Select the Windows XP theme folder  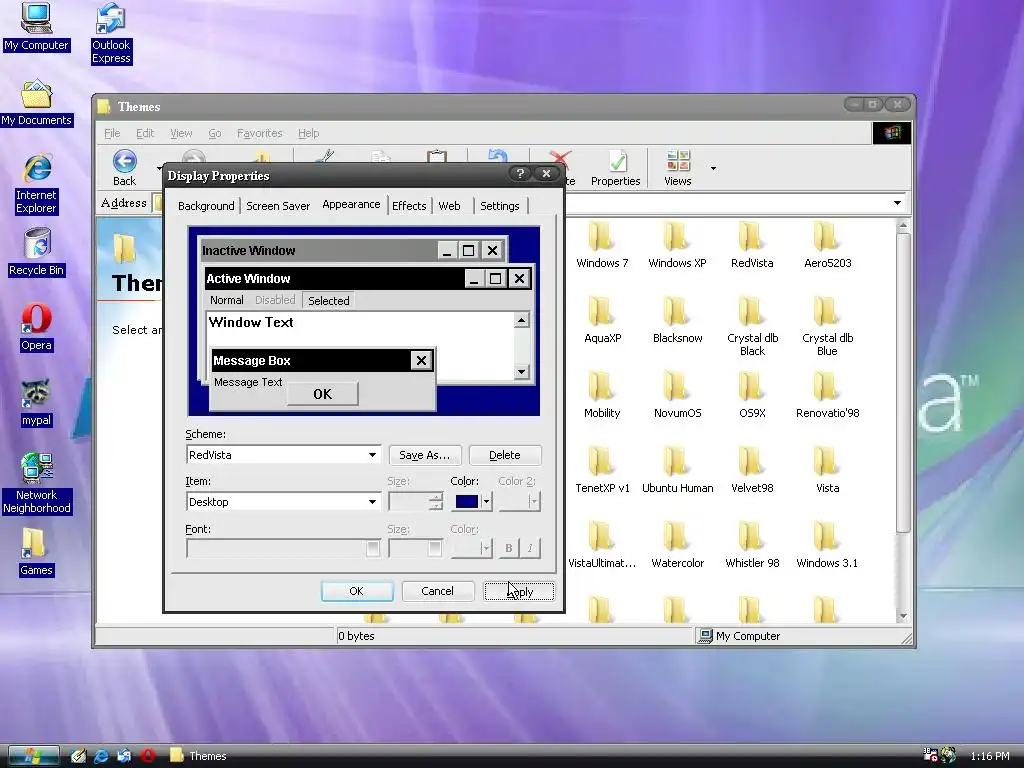(677, 245)
